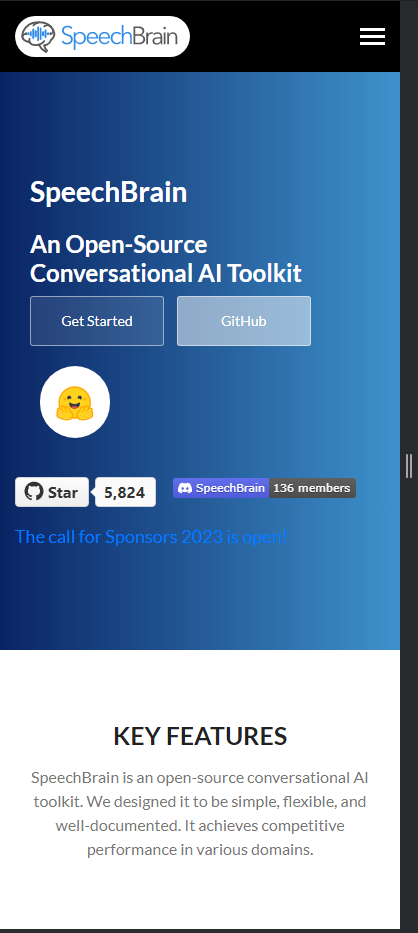The image size is (418, 933).
Task: Click the KEY FEATURES heading
Action: [x=200, y=736]
